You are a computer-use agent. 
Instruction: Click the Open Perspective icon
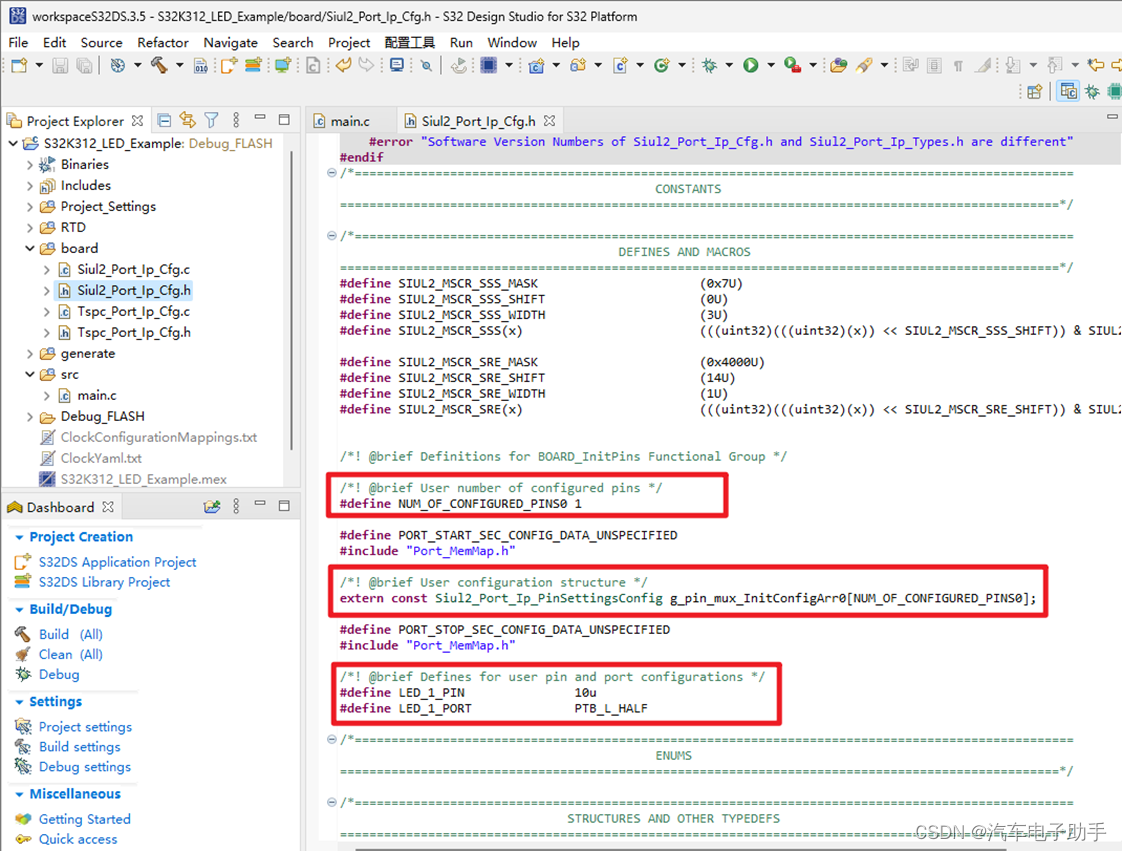pyautogui.click(x=1035, y=92)
